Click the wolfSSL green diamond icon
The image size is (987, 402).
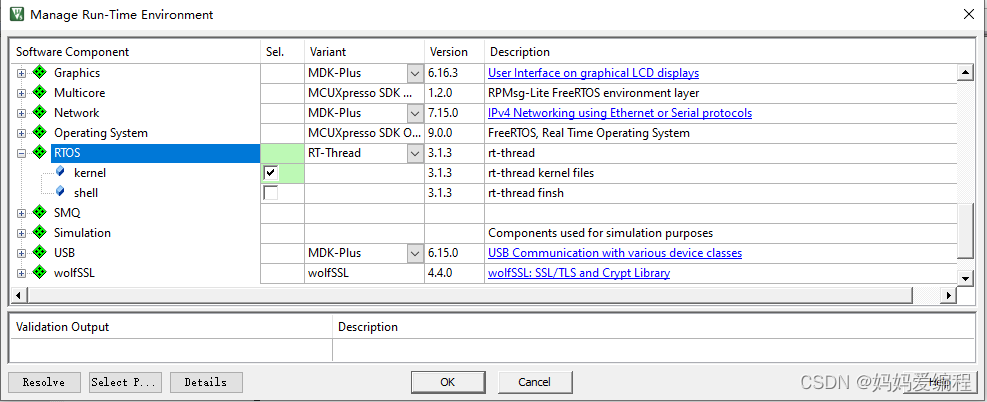click(40, 272)
